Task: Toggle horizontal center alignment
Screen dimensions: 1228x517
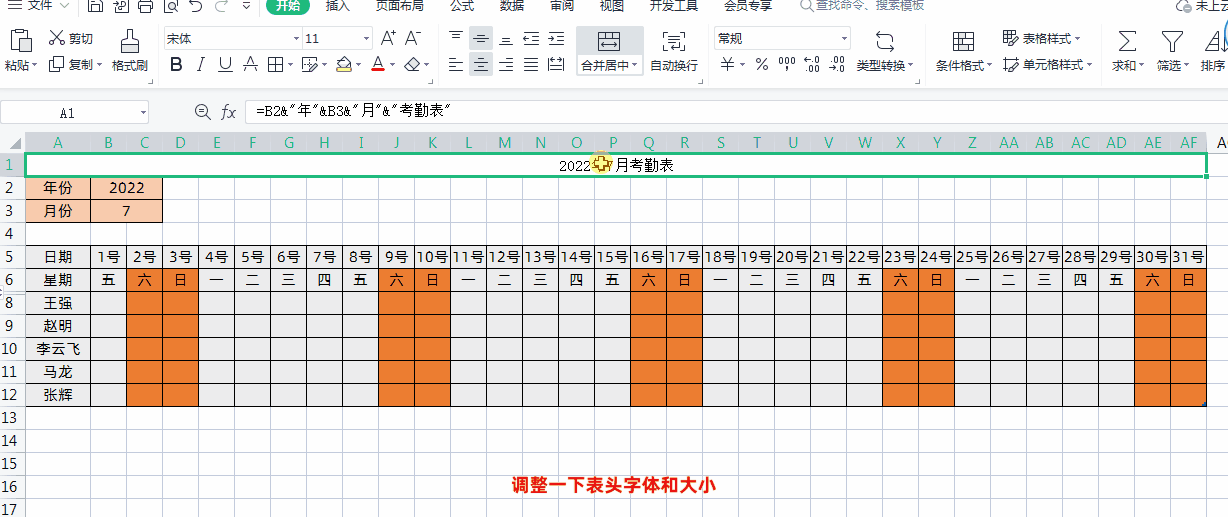Action: pos(481,65)
